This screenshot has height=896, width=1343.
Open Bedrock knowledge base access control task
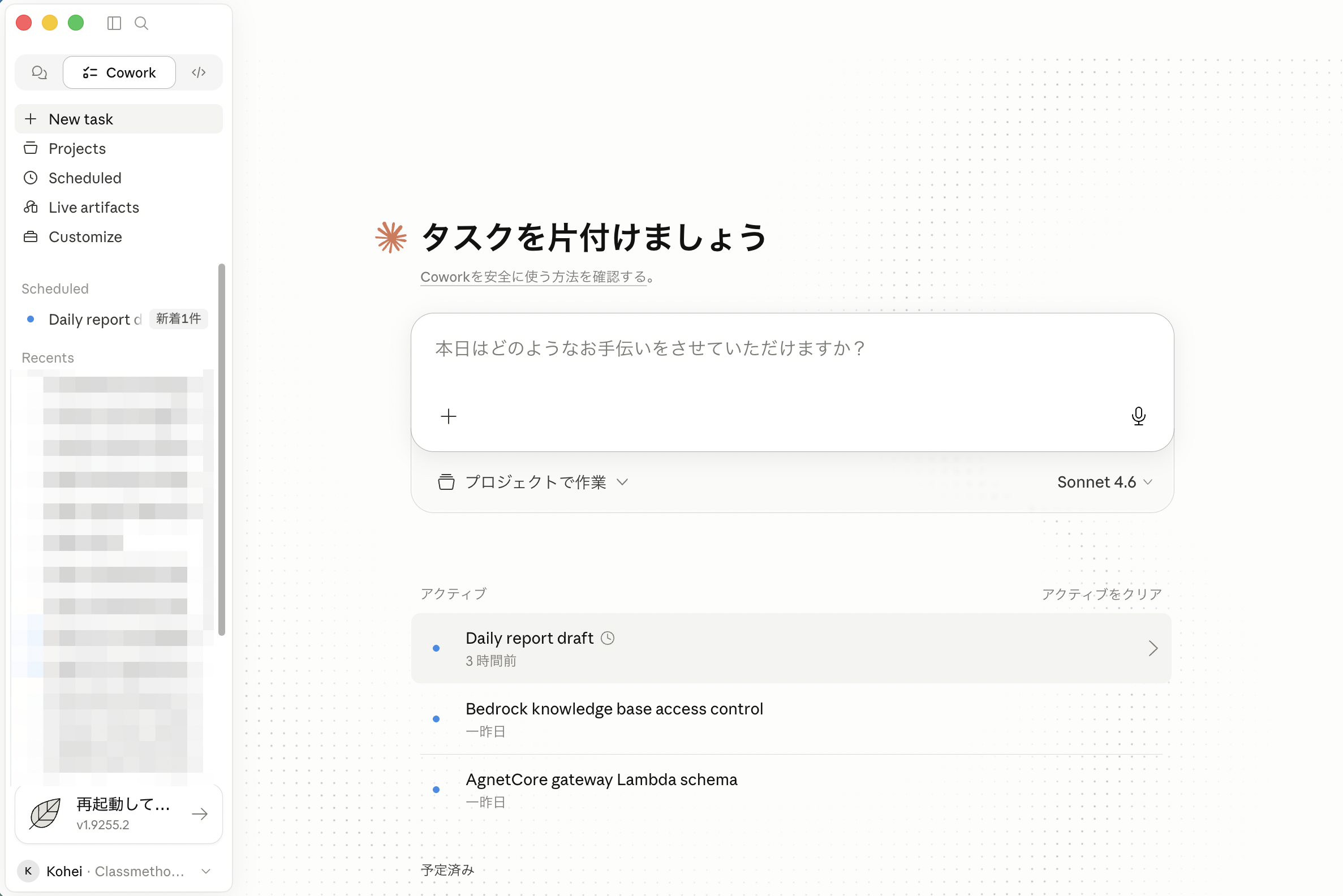click(x=791, y=719)
